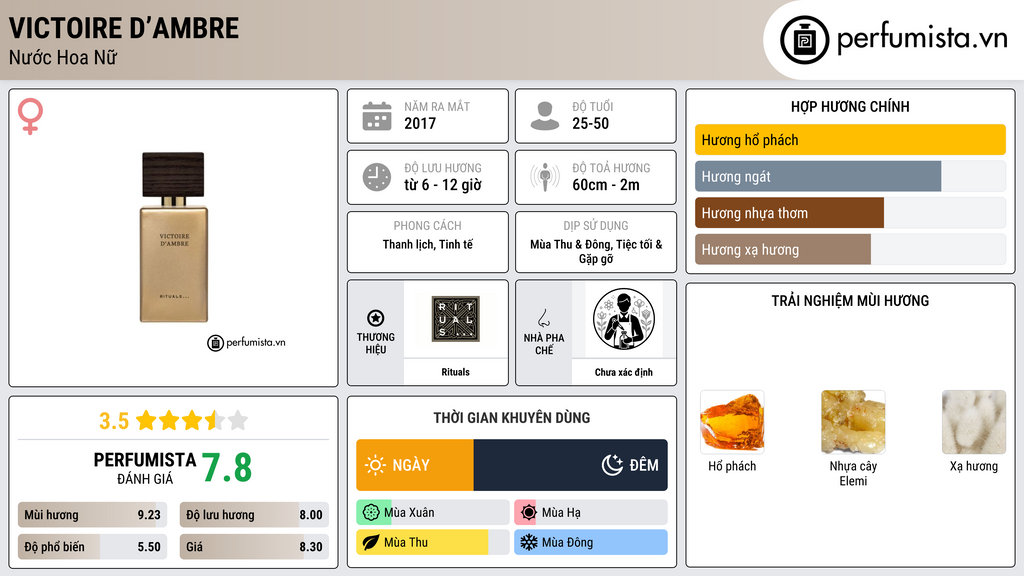The width and height of the screenshot is (1024, 576).
Task: Click the Thời gian khuyên dùng heading
Action: click(x=512, y=418)
